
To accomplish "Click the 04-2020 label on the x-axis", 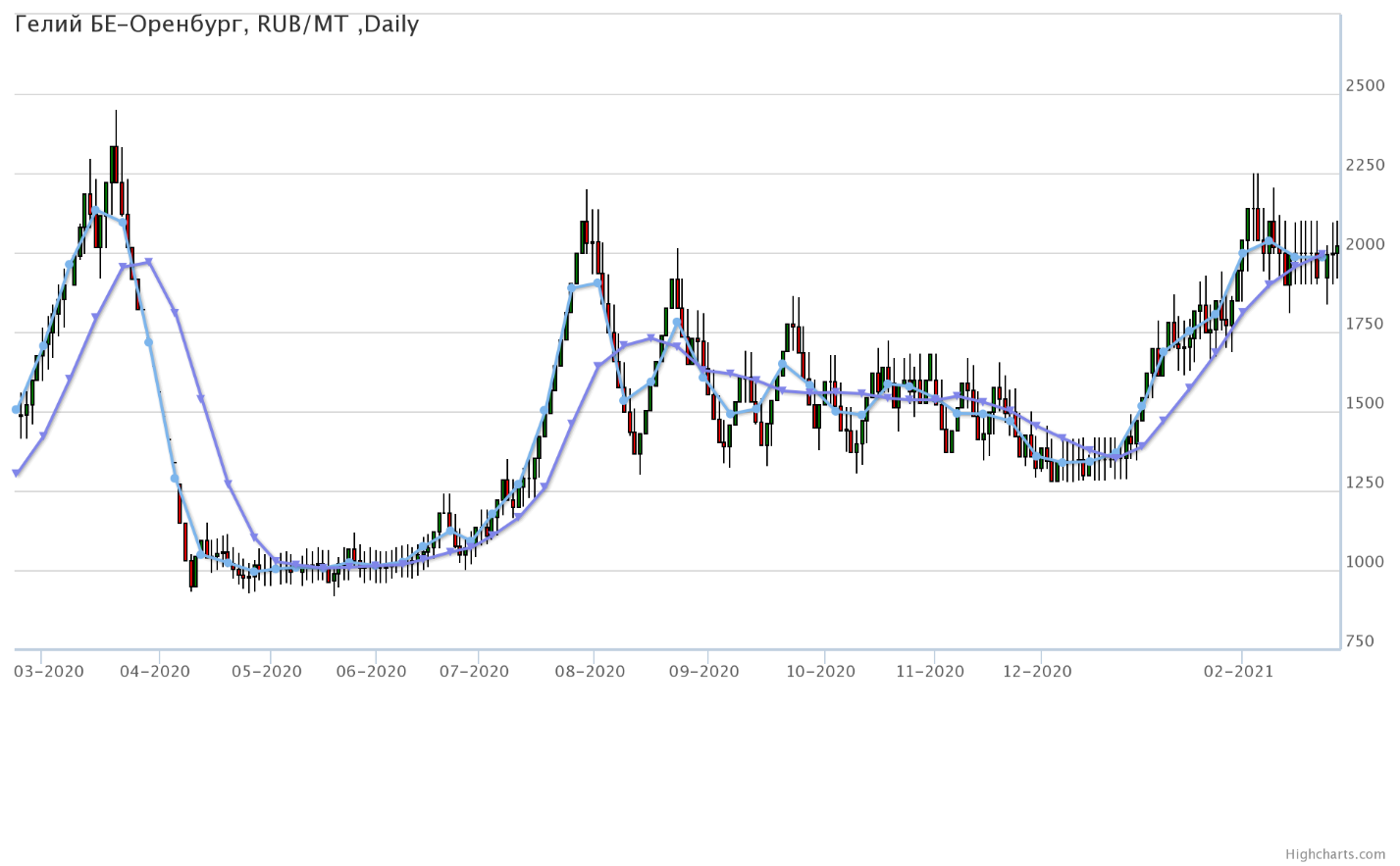I will [156, 671].
